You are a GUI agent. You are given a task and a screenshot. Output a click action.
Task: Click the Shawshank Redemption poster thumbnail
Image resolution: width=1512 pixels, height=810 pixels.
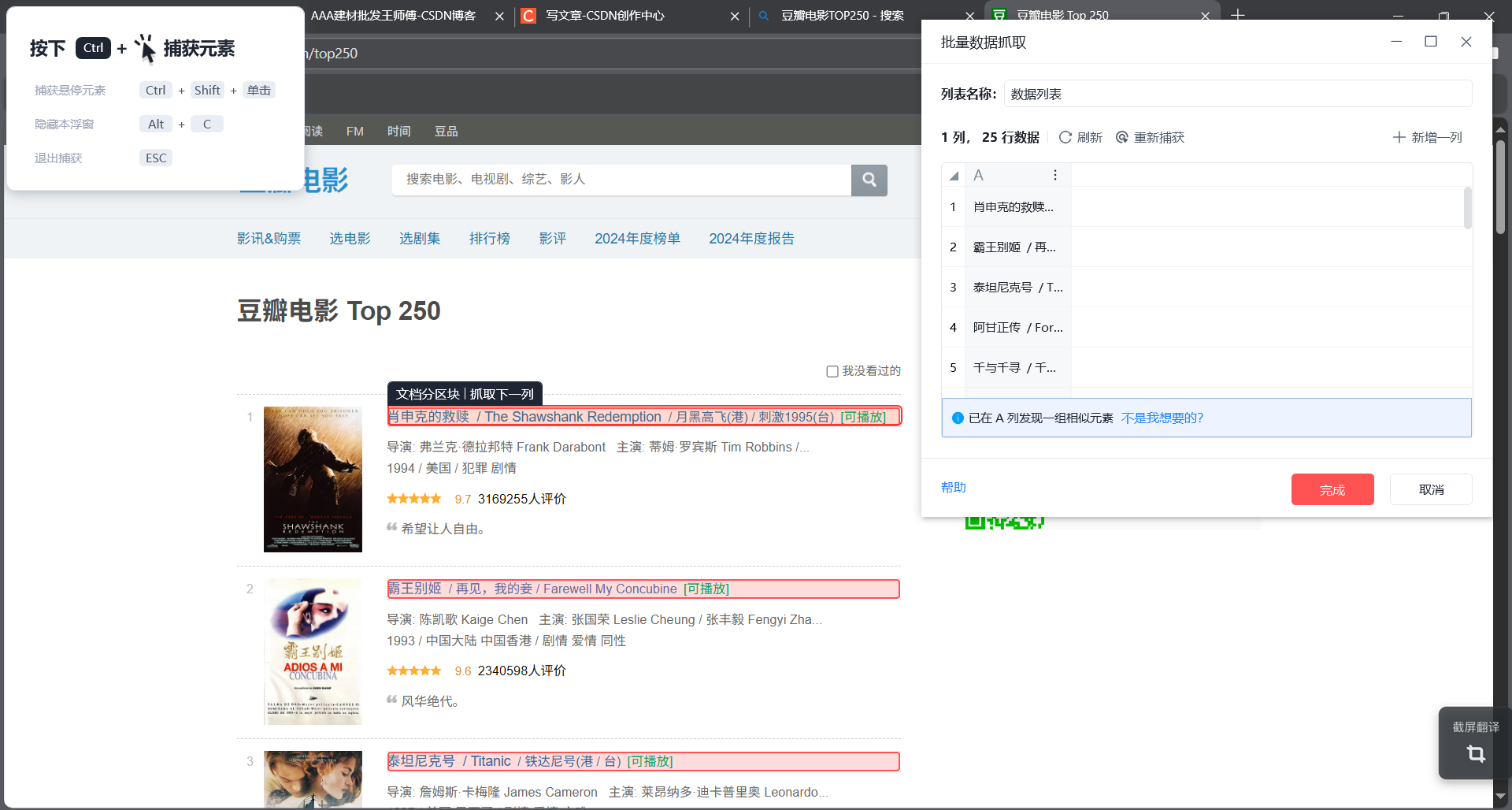pyautogui.click(x=313, y=479)
